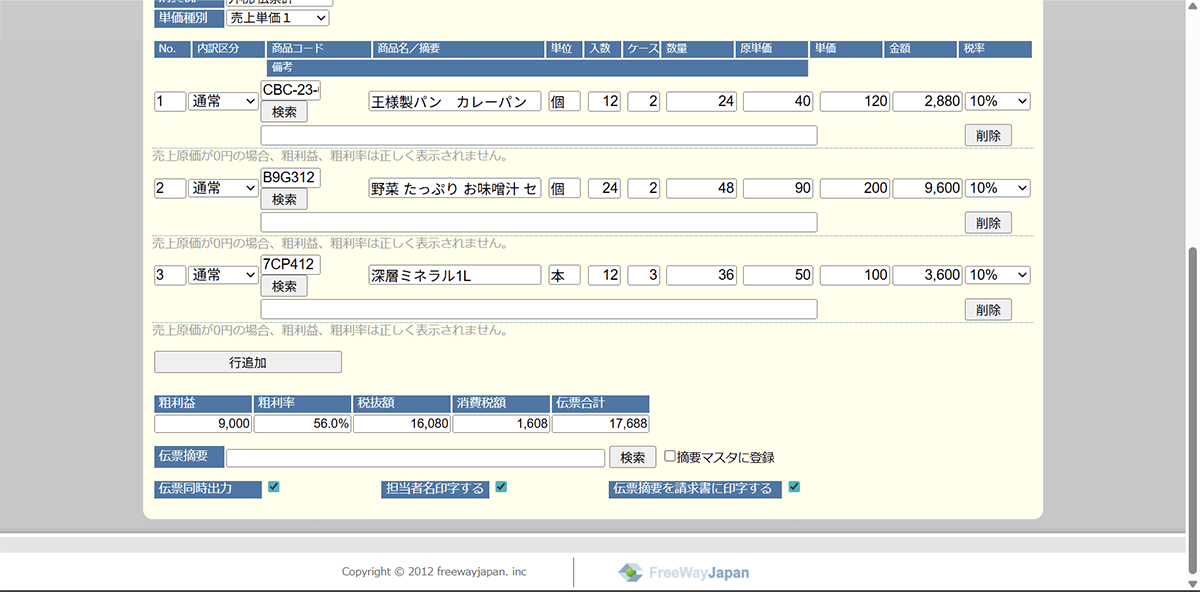Click 検索 button under code 7CP412
The width and height of the screenshot is (1200, 592).
point(284,286)
